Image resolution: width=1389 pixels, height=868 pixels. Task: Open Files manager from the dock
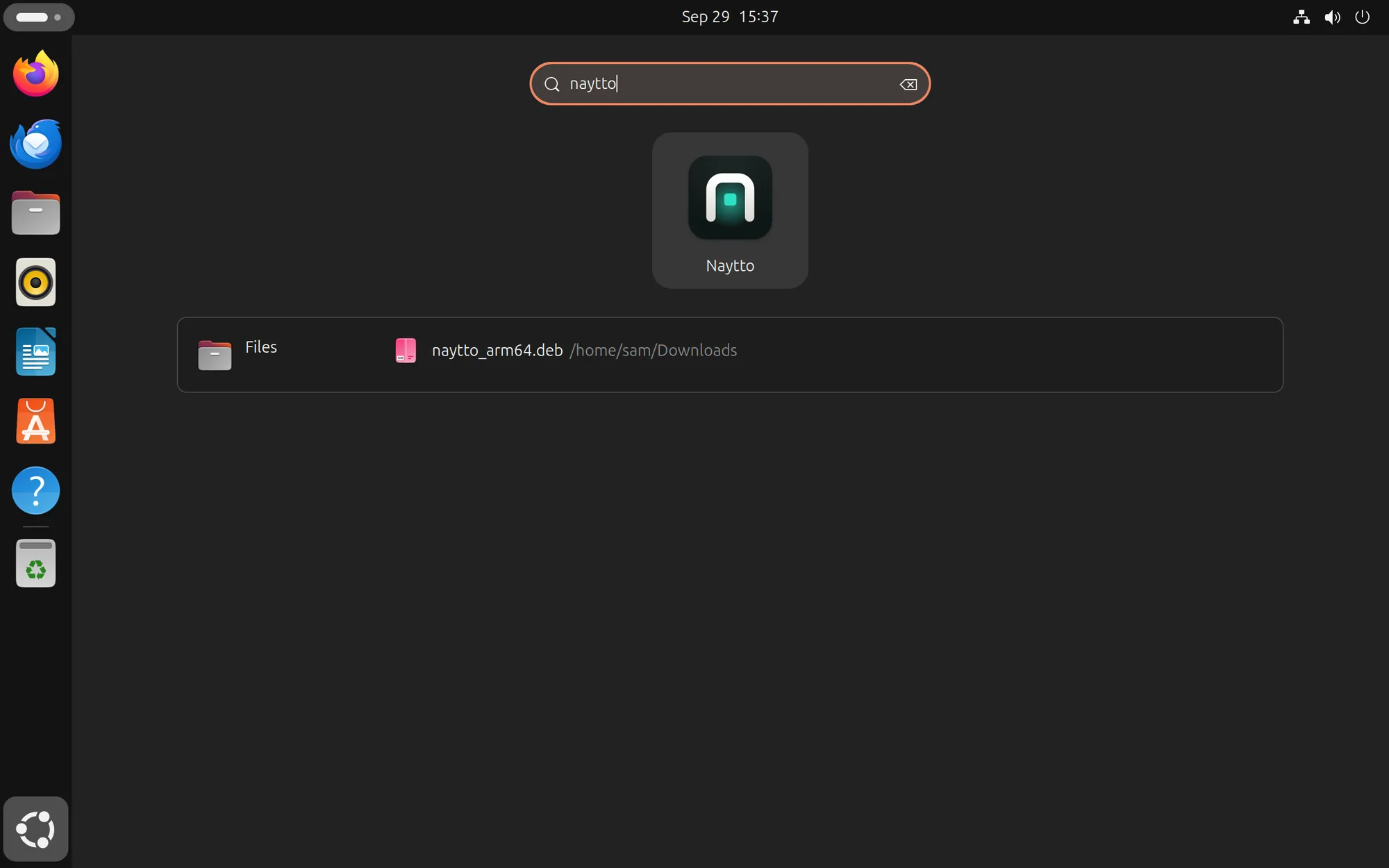point(36,213)
